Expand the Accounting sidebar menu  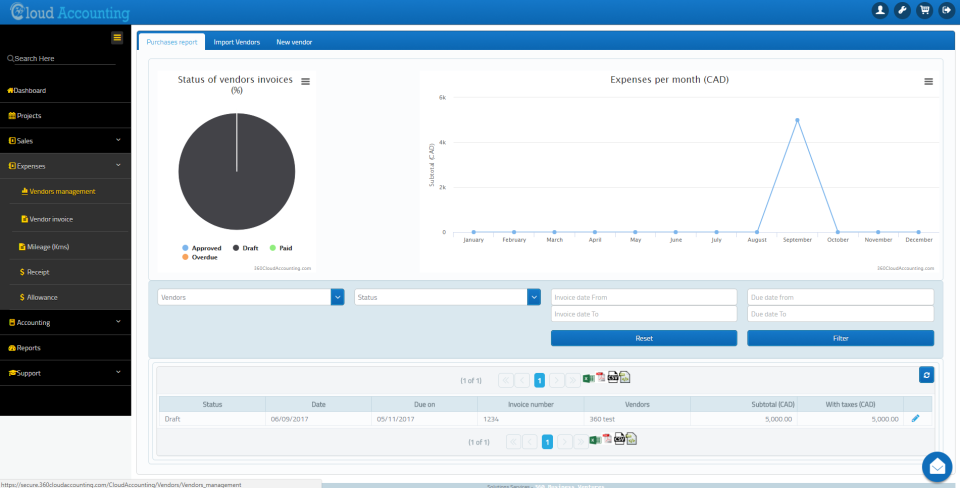point(66,322)
